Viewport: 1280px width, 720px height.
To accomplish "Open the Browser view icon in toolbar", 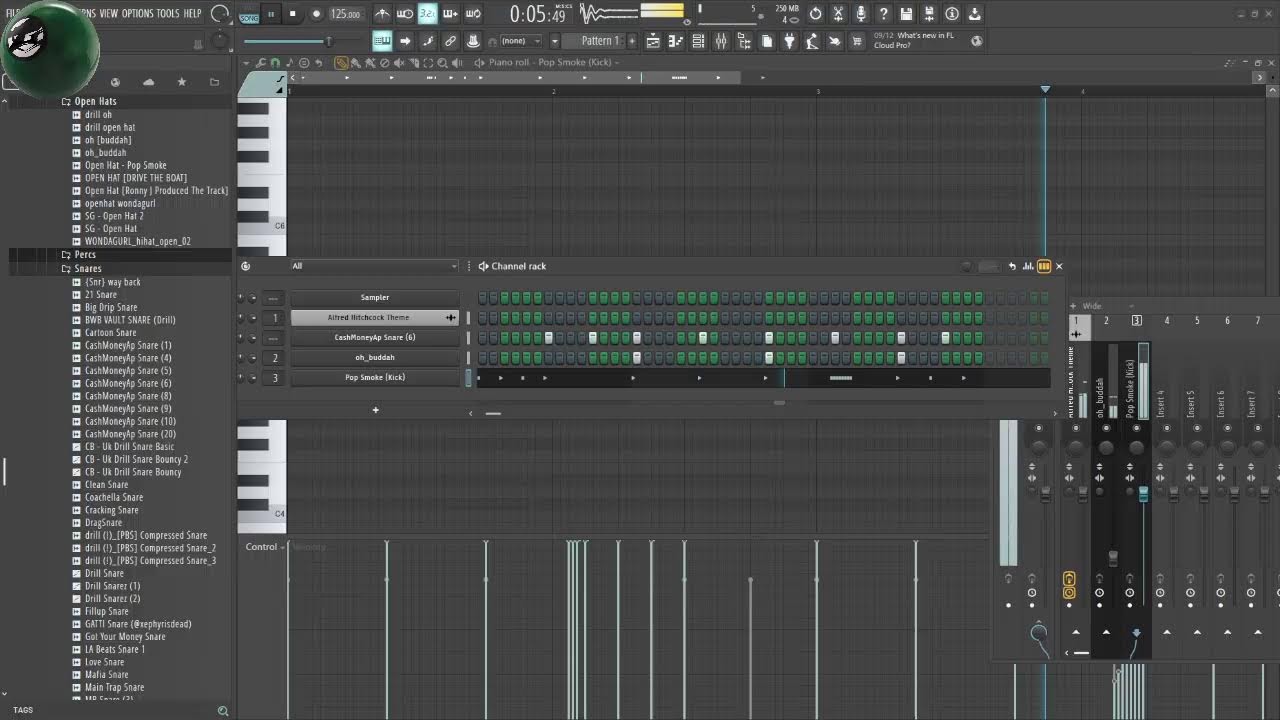I will (x=744, y=41).
